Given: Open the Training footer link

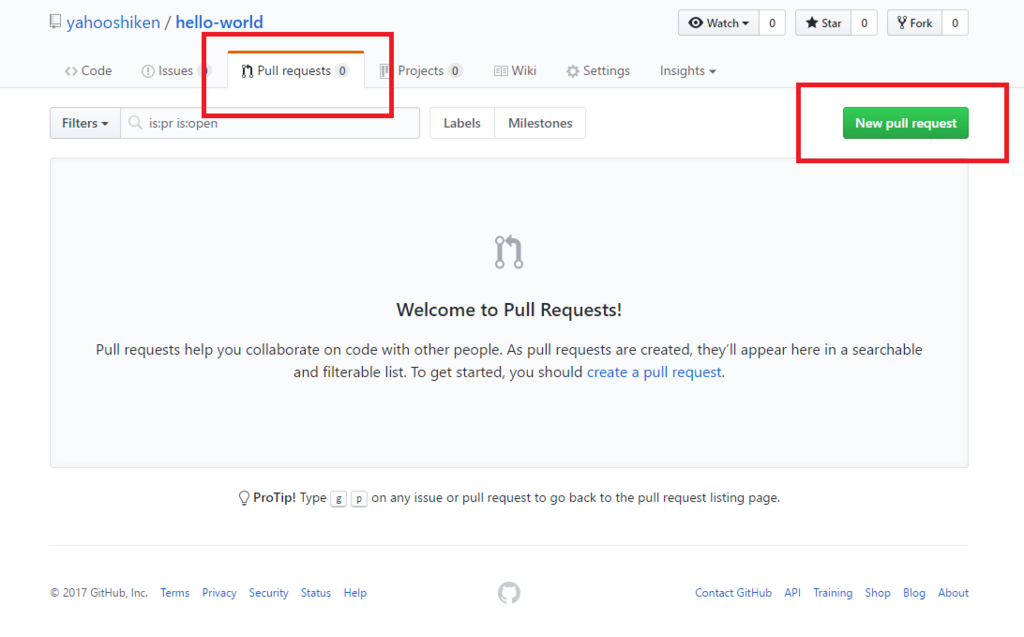Looking at the screenshot, I should (x=833, y=593).
